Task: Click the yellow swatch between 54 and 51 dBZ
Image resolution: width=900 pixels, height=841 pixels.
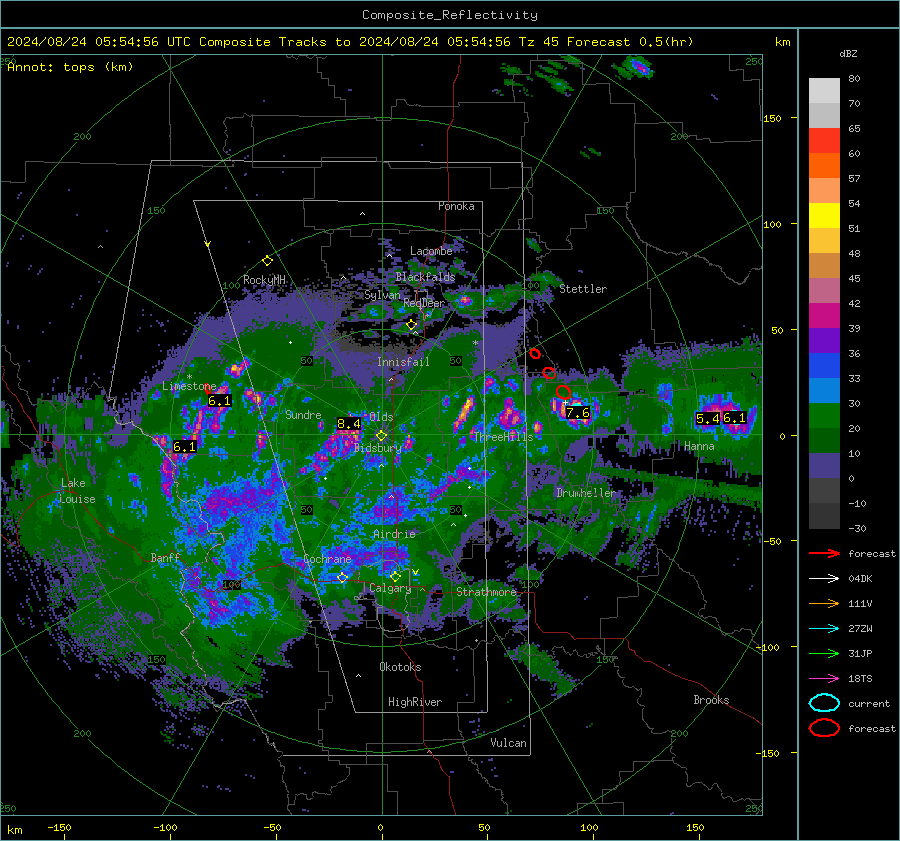Action: [x=824, y=216]
